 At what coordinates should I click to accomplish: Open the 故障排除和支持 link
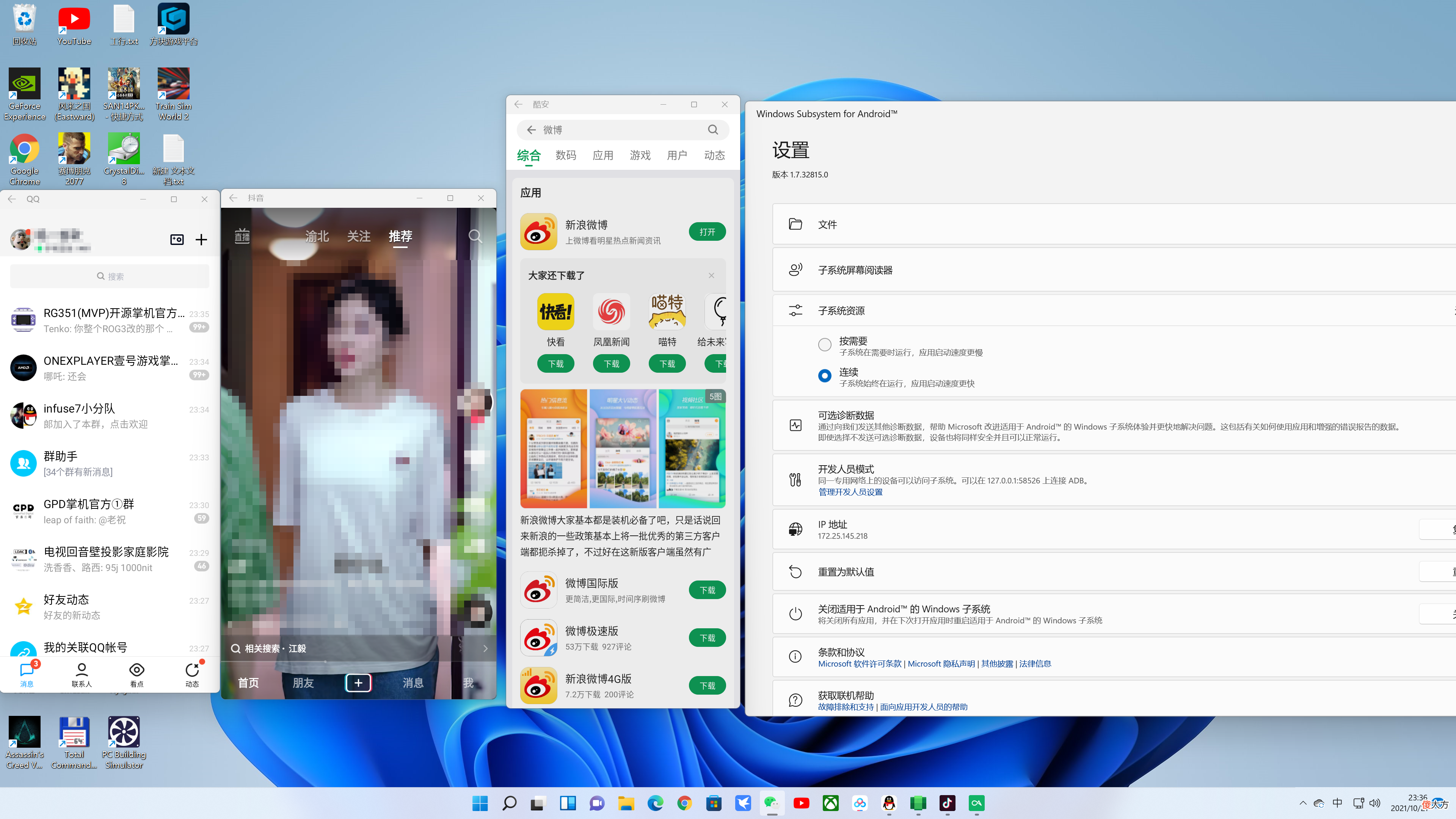(x=846, y=707)
